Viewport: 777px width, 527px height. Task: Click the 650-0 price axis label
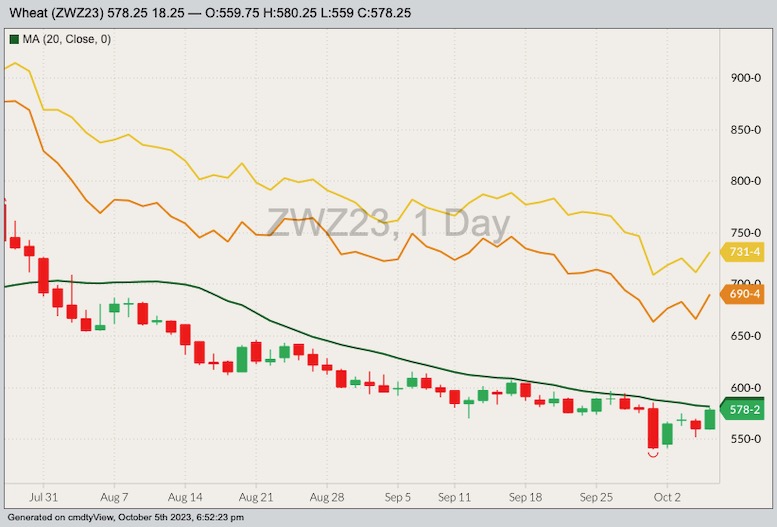coord(746,336)
